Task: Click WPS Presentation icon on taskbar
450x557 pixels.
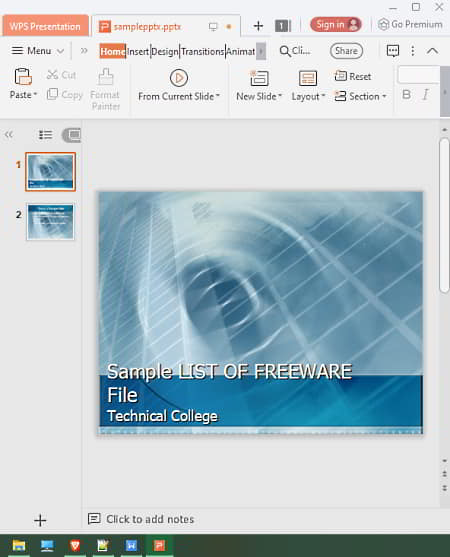Action: click(x=159, y=545)
